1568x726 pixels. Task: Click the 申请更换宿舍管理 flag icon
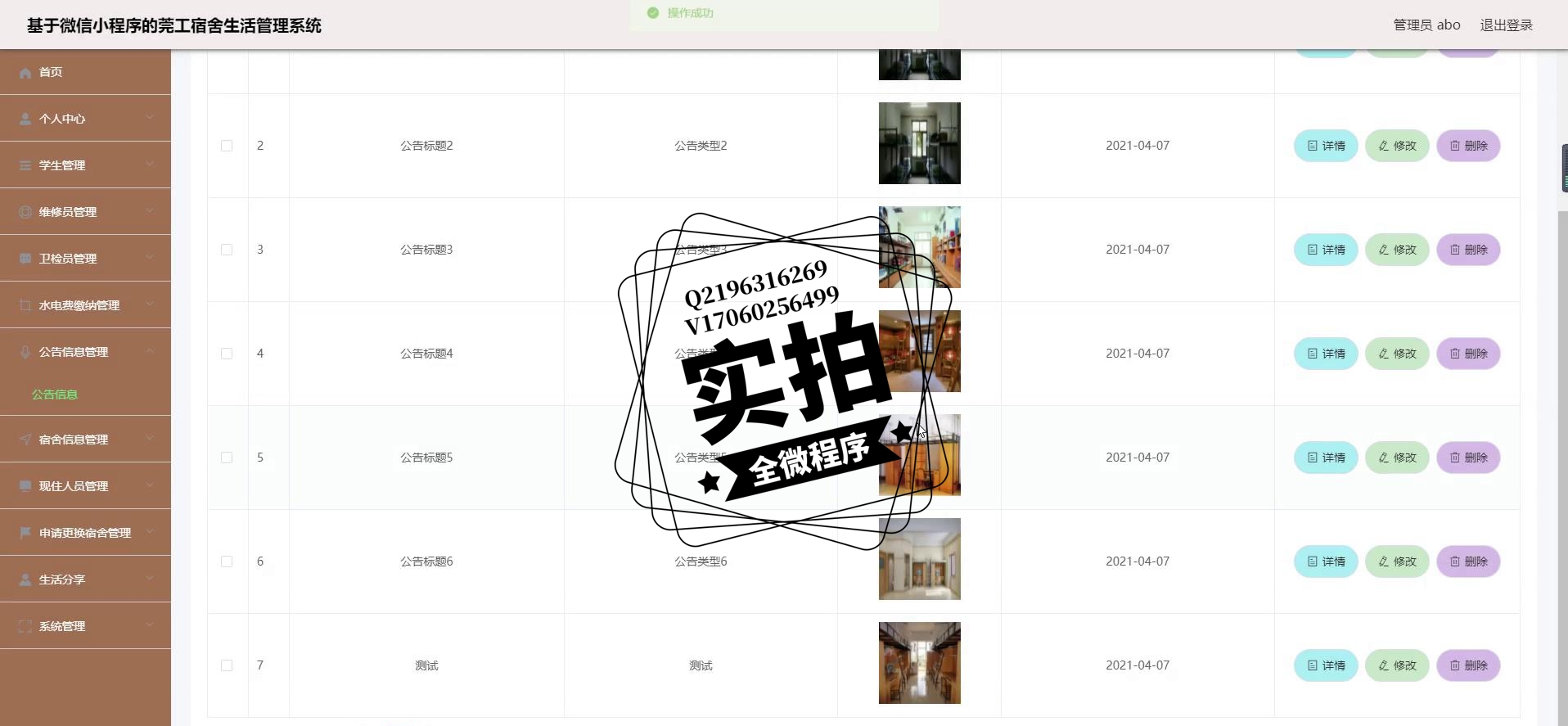coord(25,533)
